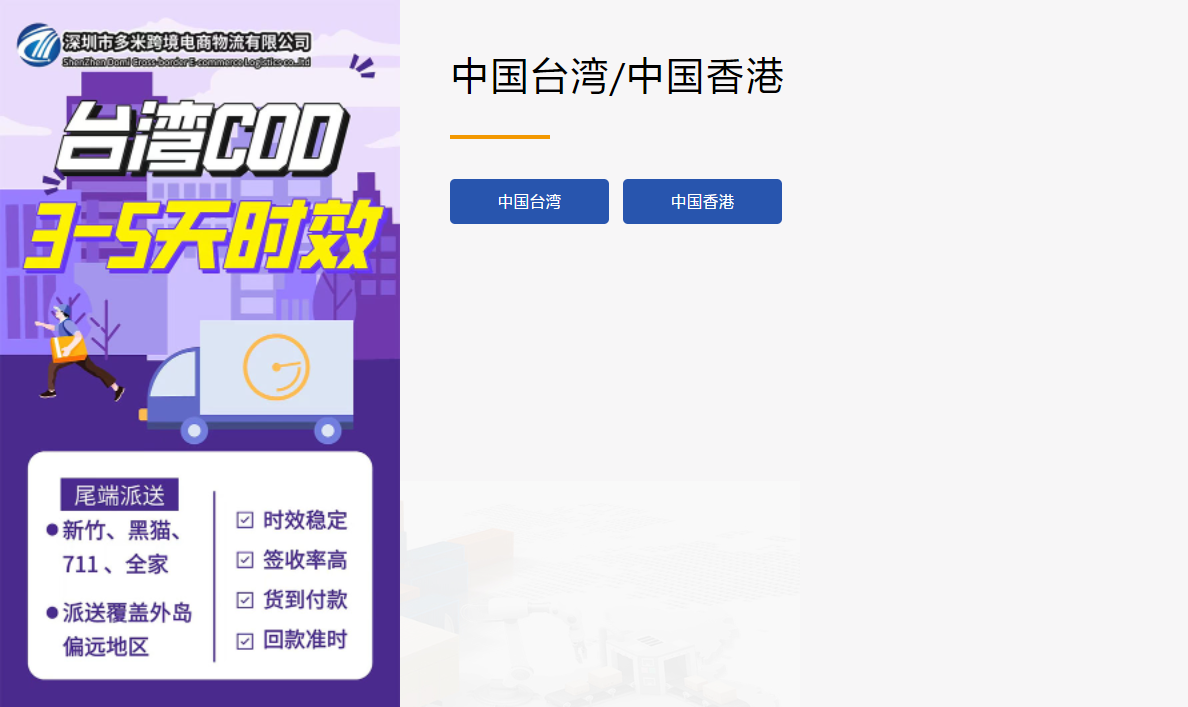
Task: Click the 派送覆盖外岛 bullet item
Action: [120, 629]
